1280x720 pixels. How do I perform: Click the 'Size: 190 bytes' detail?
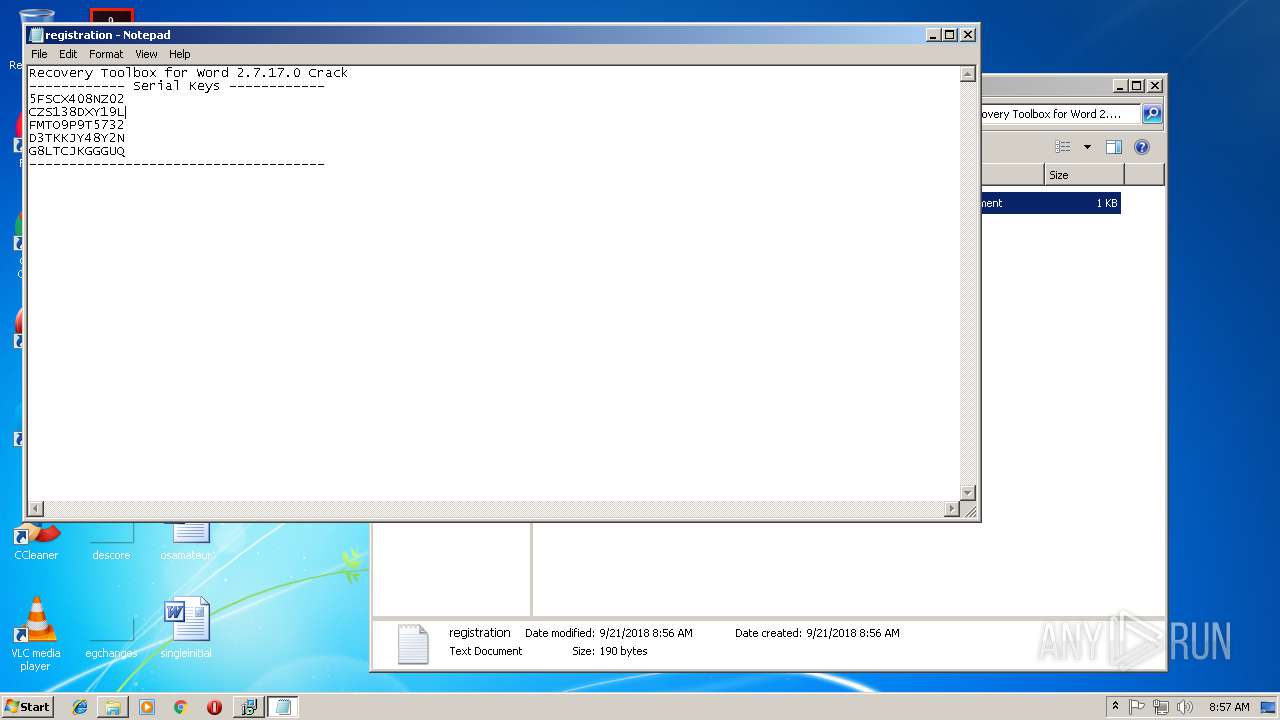(x=610, y=651)
